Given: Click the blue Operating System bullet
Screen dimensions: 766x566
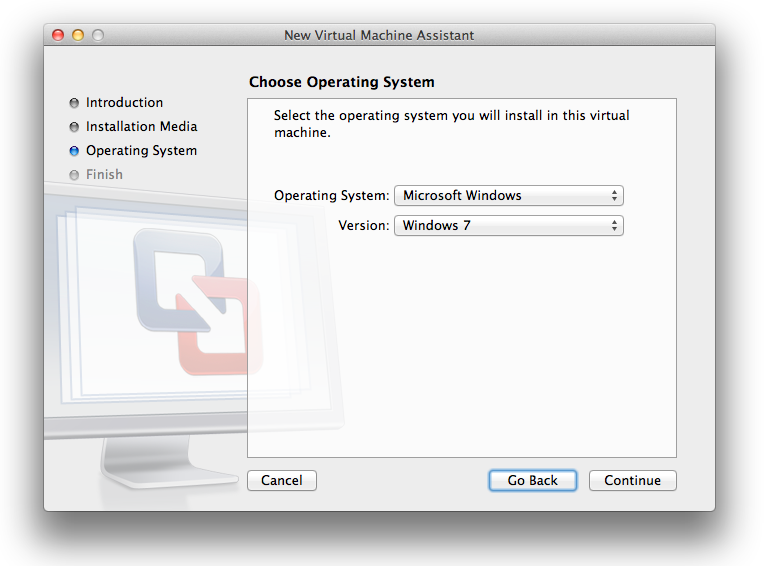Looking at the screenshot, I should coord(74,151).
